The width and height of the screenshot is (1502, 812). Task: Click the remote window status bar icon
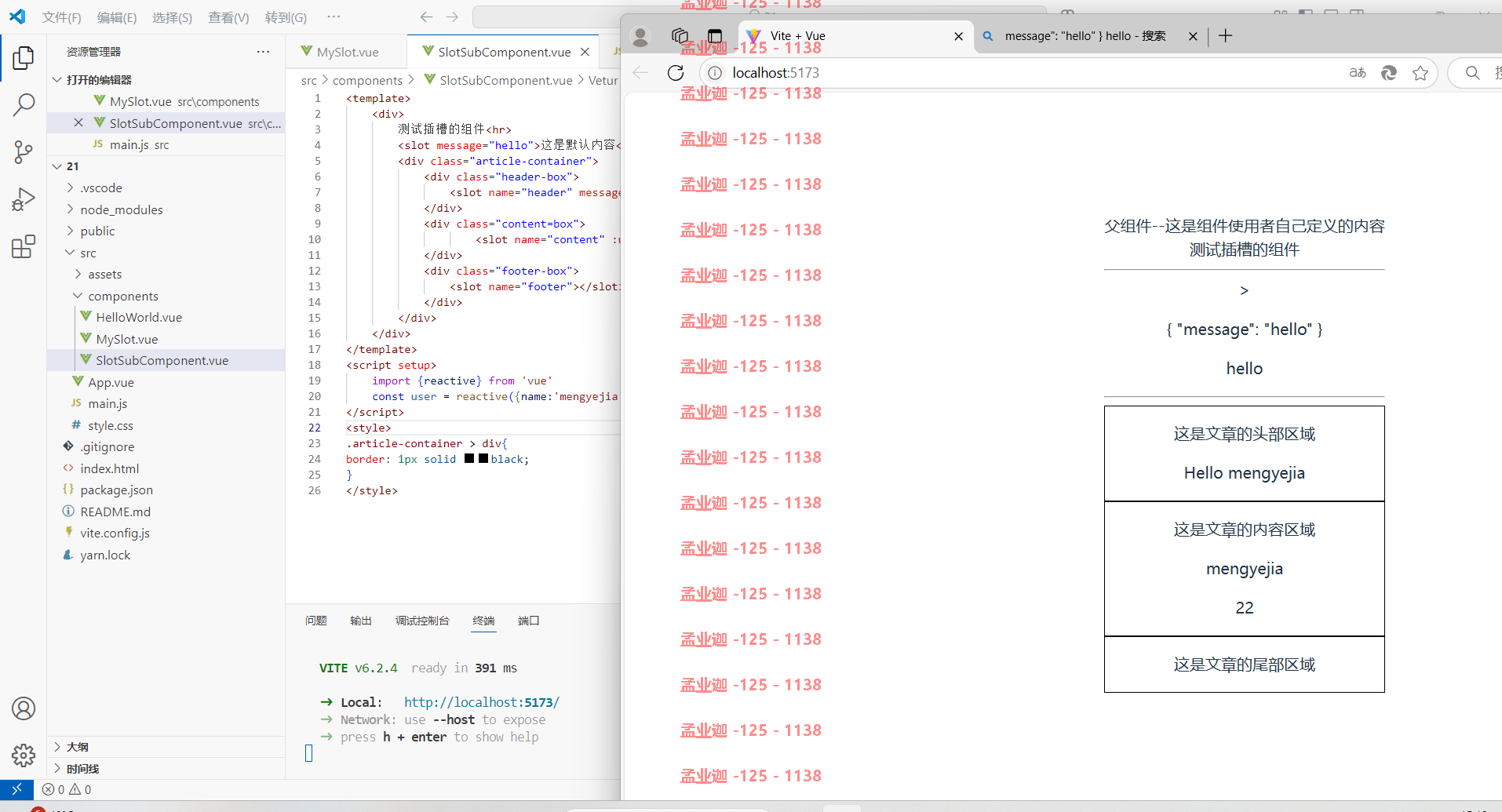[16, 789]
